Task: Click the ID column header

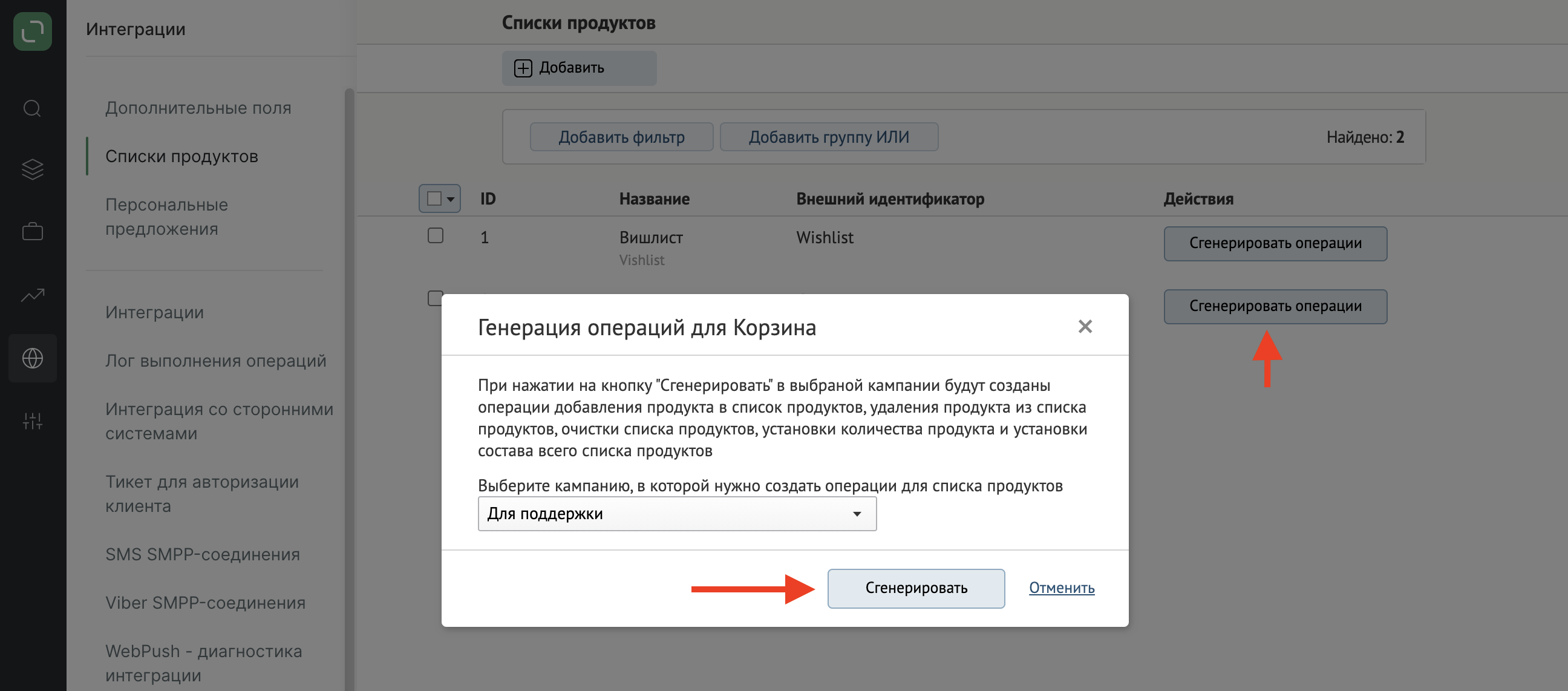Action: [488, 199]
